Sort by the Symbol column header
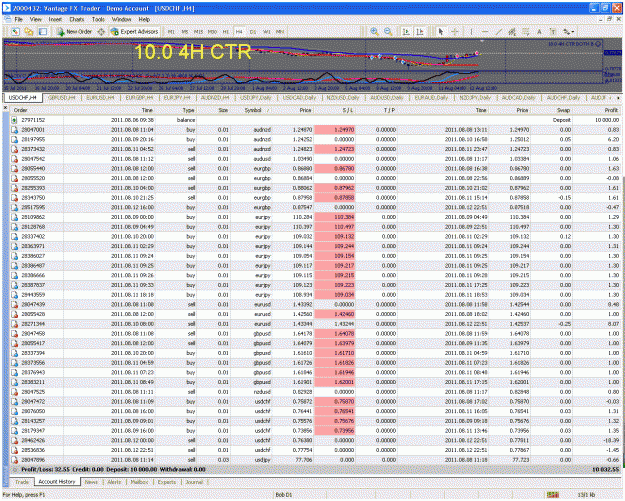 254,110
